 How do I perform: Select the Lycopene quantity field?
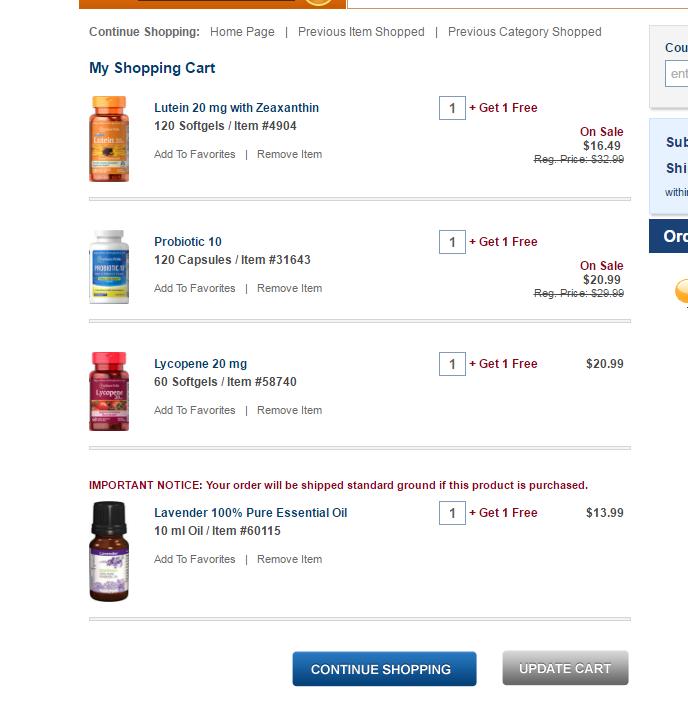tap(452, 364)
